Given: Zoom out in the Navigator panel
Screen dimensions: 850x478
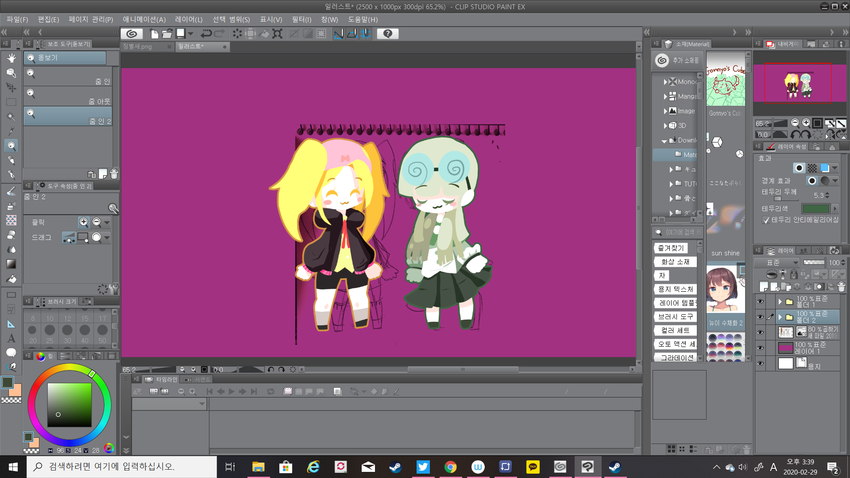Looking at the screenshot, I should point(795,123).
